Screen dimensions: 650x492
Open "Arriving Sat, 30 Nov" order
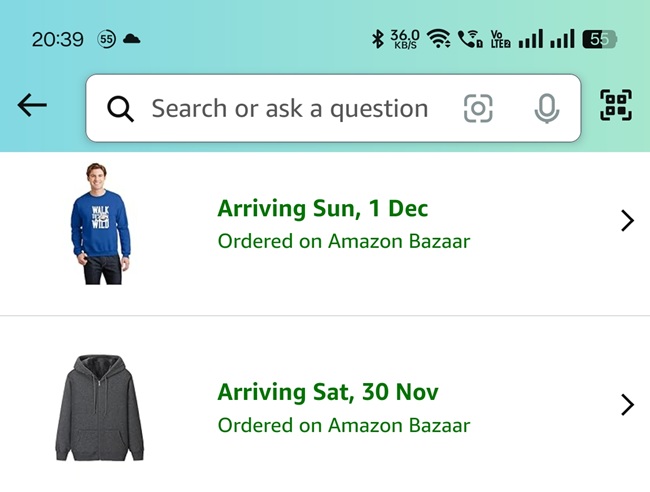pos(328,392)
